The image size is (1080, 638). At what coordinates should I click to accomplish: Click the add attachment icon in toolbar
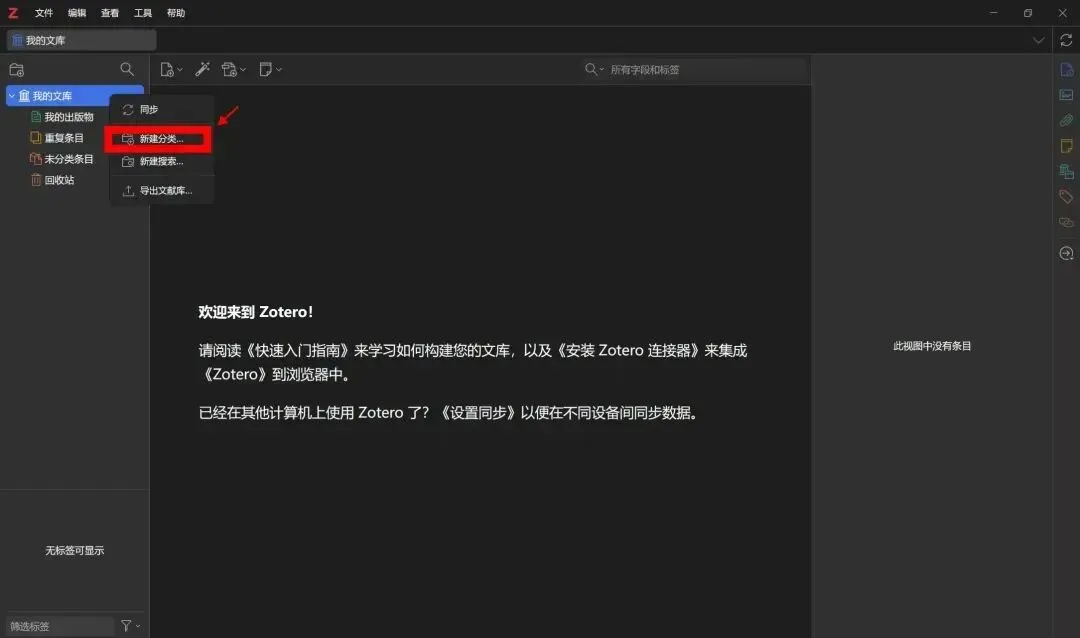(229, 70)
